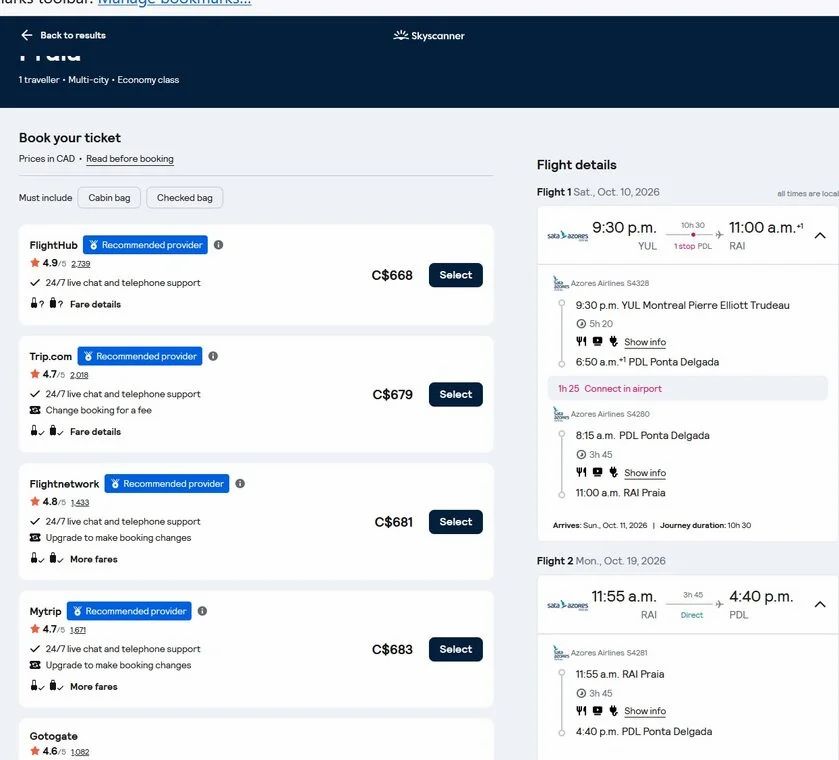This screenshot has width=839, height=760.
Task: Select the Flightnetwork C$681 offer
Action: point(455,522)
